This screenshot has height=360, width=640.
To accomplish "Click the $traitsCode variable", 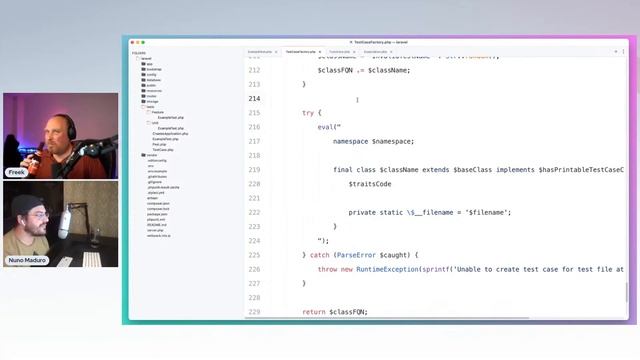I will point(370,184).
